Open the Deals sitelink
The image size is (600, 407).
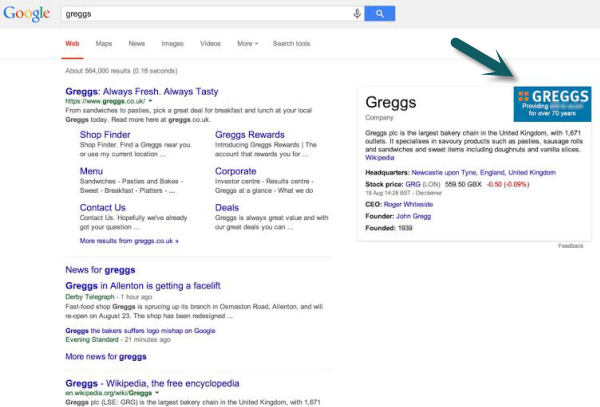coord(227,207)
